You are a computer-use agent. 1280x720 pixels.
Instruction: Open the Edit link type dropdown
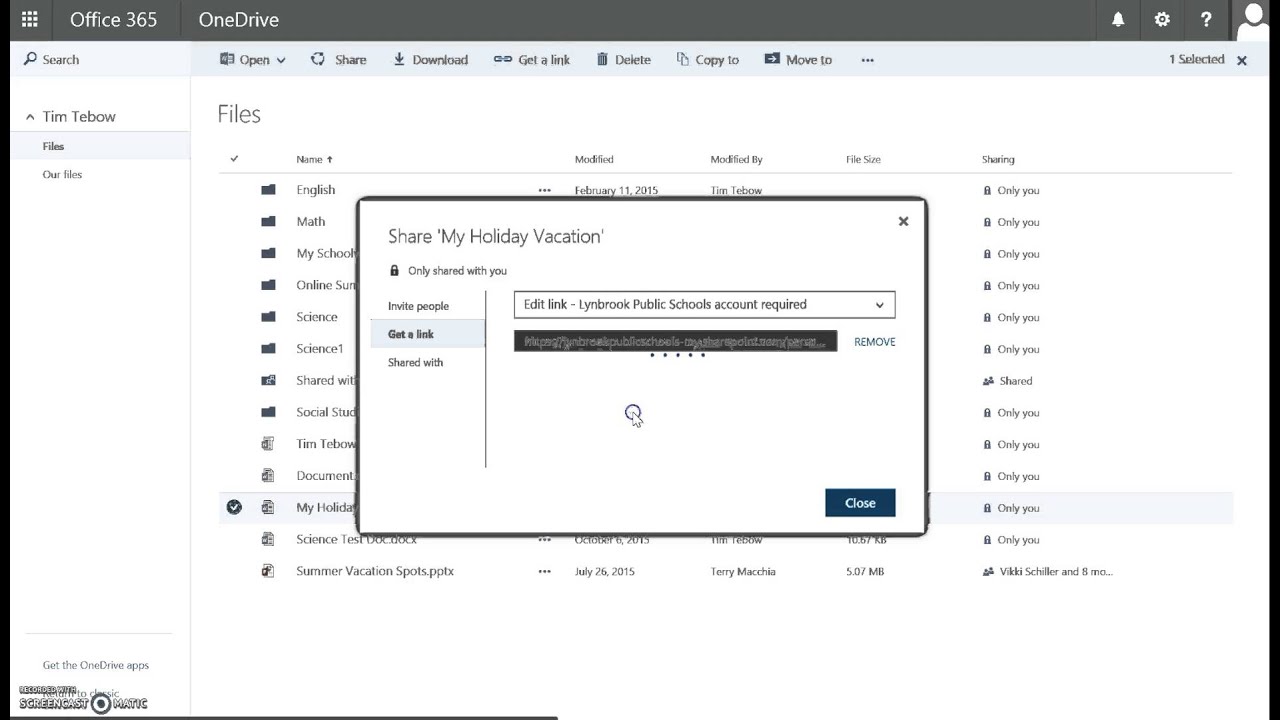click(704, 304)
